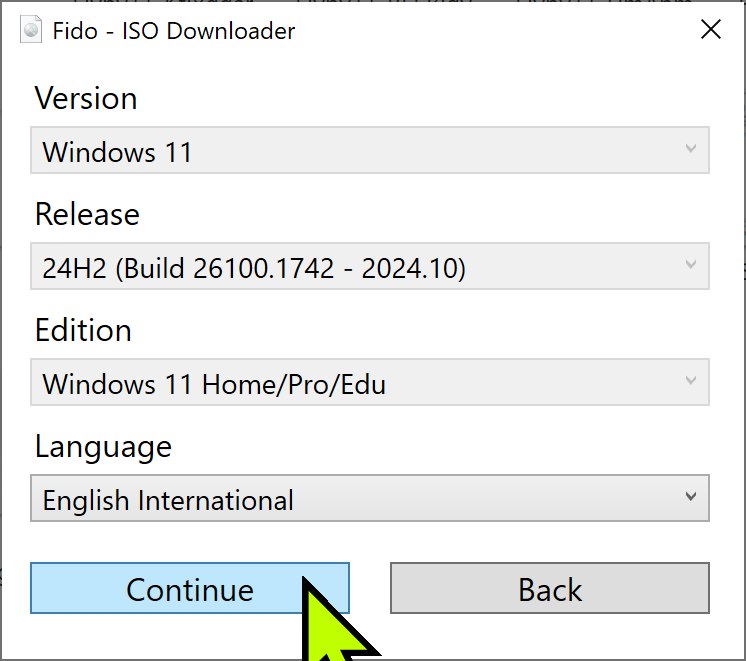Click the Edition dropdown chevron arrow
The height and width of the screenshot is (661, 746).
click(690, 382)
